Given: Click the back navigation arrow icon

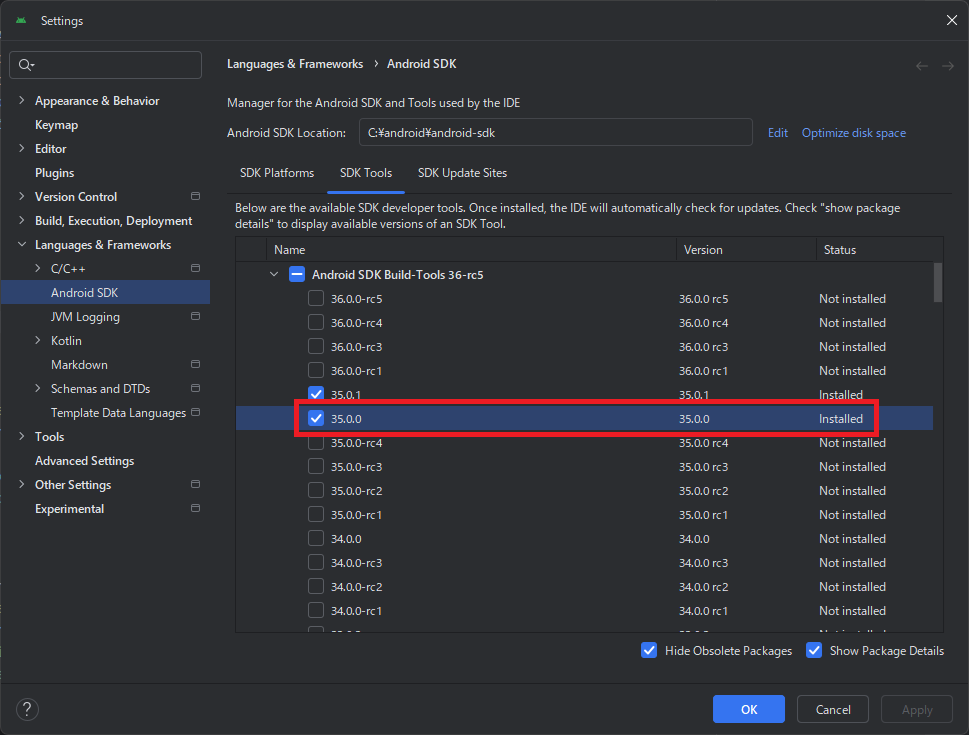Looking at the screenshot, I should point(922,65).
